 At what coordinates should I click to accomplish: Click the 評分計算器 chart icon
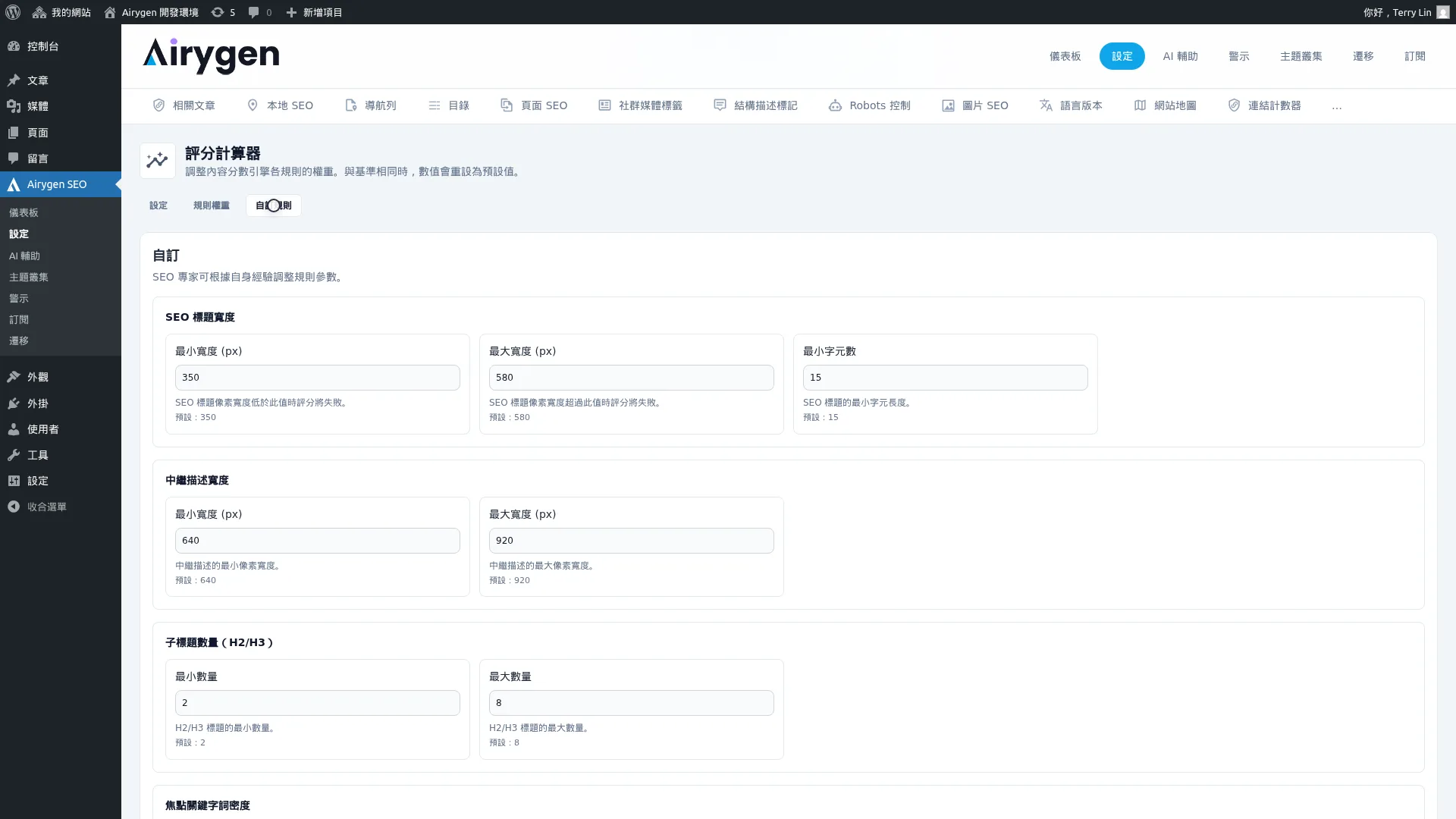pyautogui.click(x=158, y=161)
